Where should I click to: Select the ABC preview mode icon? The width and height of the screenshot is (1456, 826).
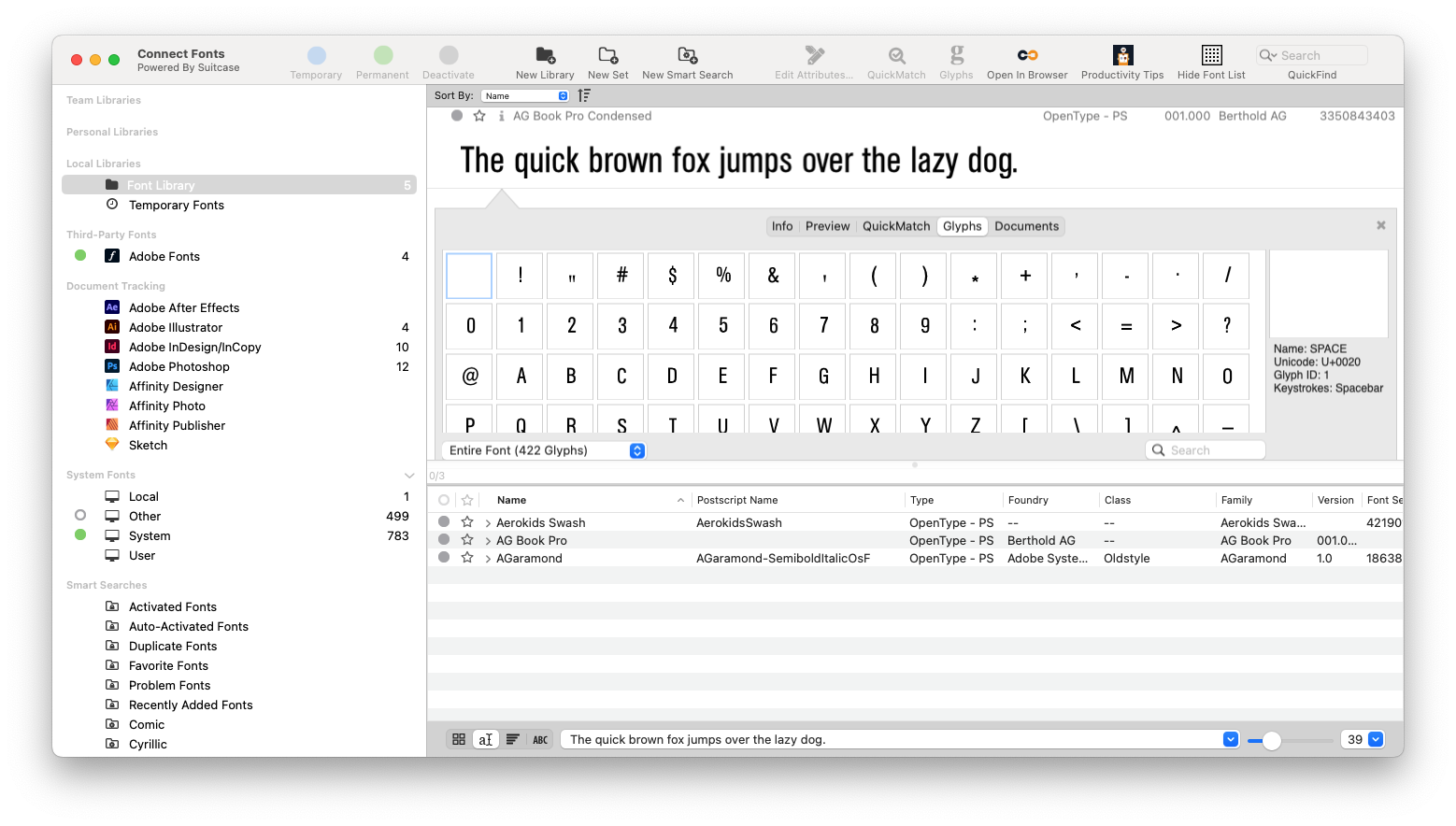(540, 739)
